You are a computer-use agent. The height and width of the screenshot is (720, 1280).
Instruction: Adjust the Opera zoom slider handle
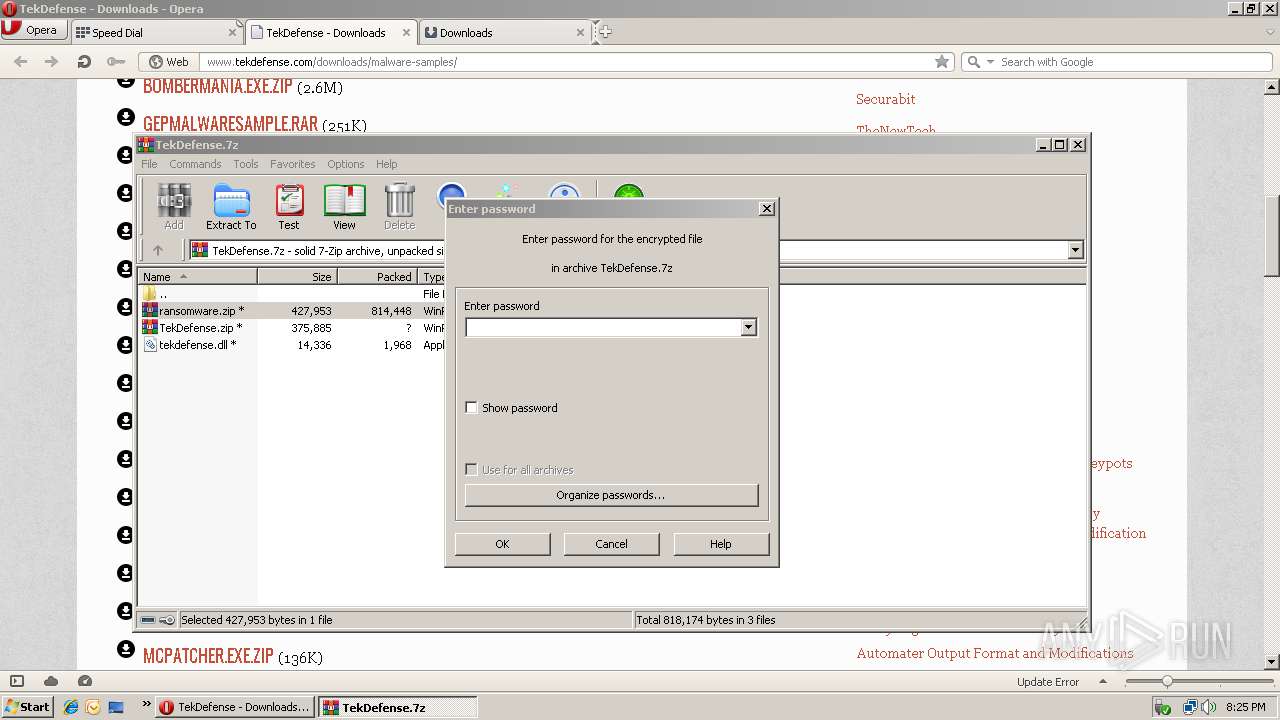click(x=1166, y=682)
